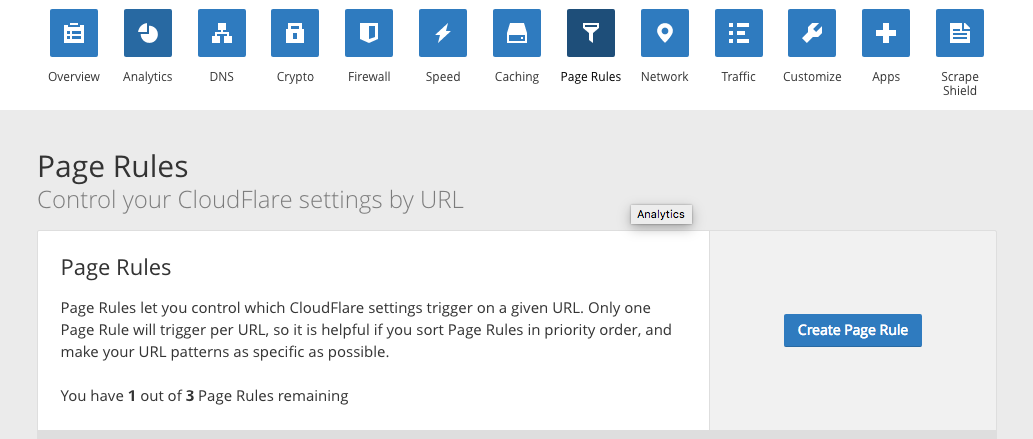Switch to the Speed tab label
The width and height of the screenshot is (1033, 439).
point(443,77)
